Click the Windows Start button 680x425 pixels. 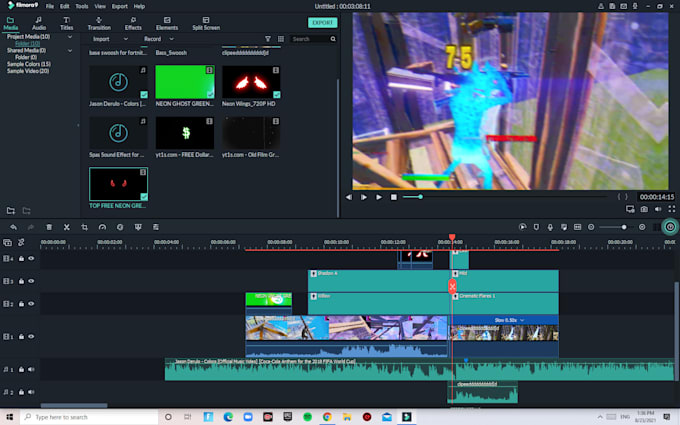pos(10,417)
